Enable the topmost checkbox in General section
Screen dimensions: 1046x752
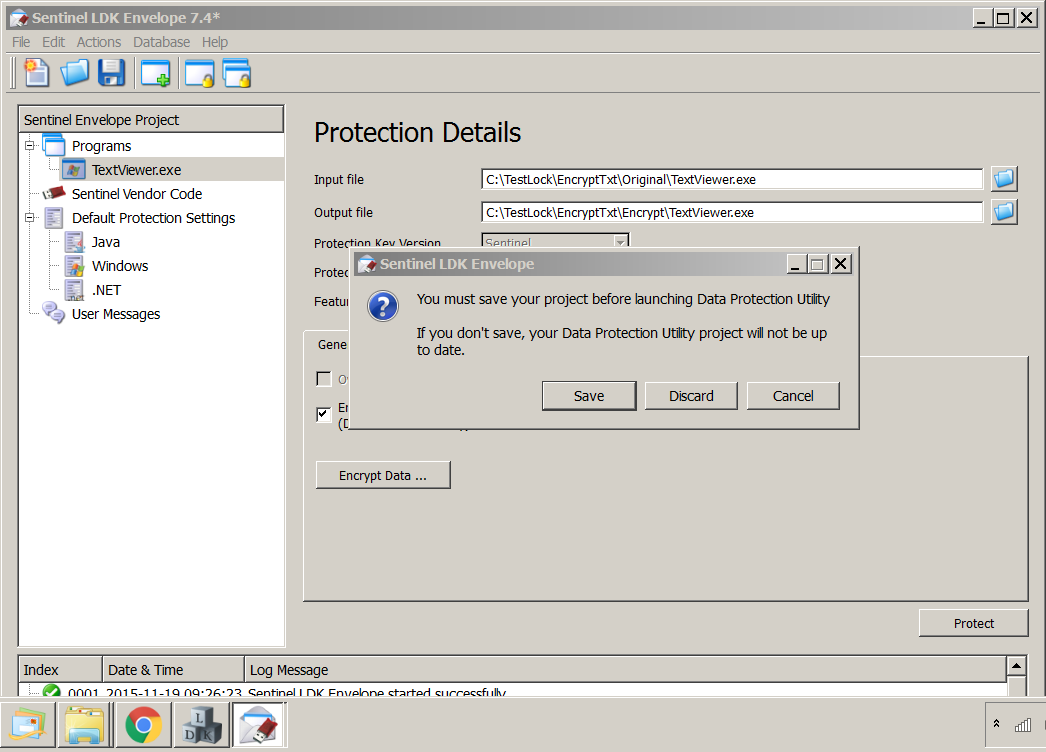pos(323,378)
